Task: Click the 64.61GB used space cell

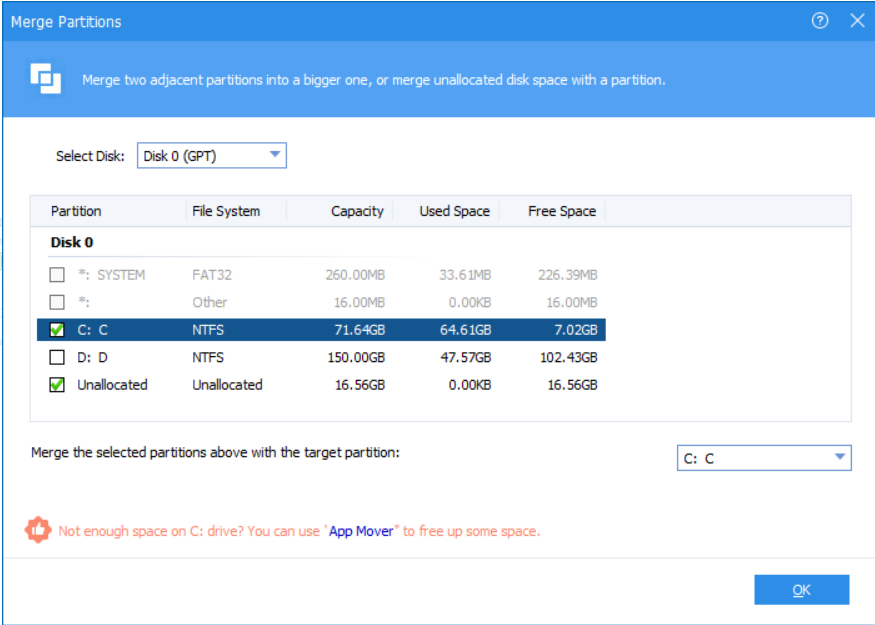Action: coord(465,330)
